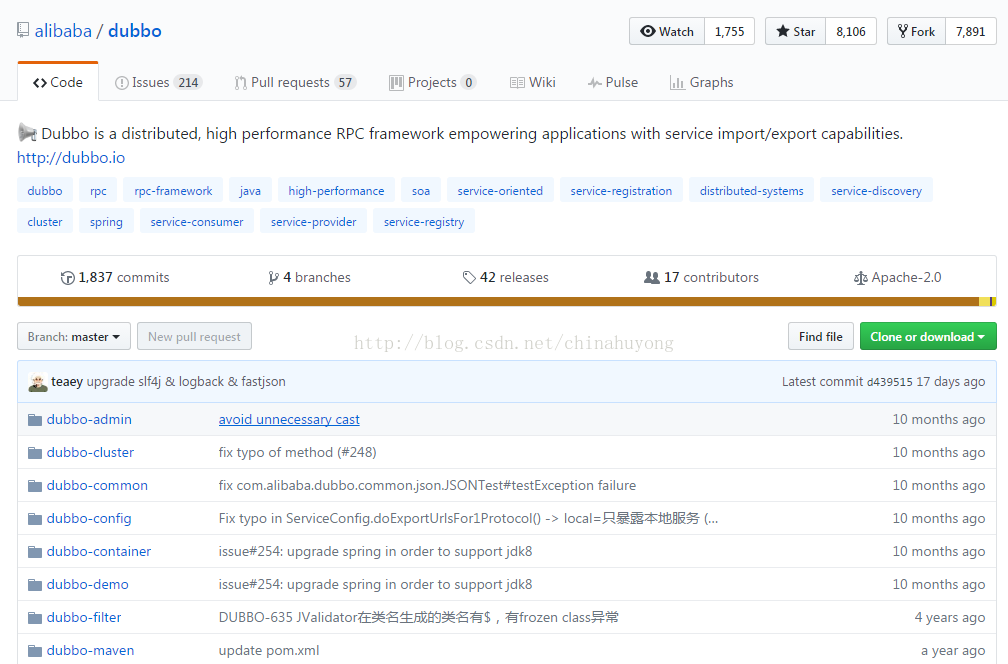The width and height of the screenshot is (1008, 664).
Task: Click the folder icon for dubbo-demo
Action: [35, 585]
